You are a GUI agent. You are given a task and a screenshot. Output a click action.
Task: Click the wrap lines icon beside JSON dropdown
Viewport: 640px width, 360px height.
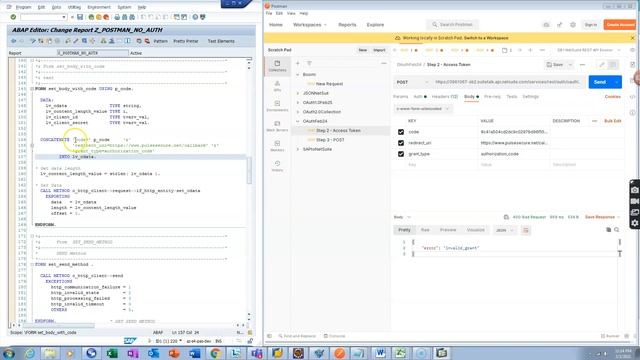(526, 230)
